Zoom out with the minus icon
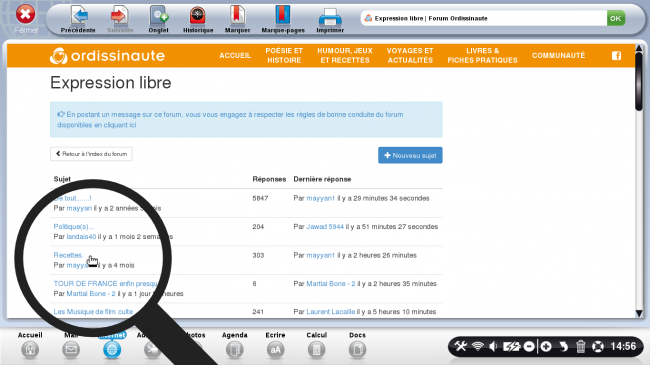Viewport: 650px width, 365px height. pyautogui.click(x=529, y=346)
